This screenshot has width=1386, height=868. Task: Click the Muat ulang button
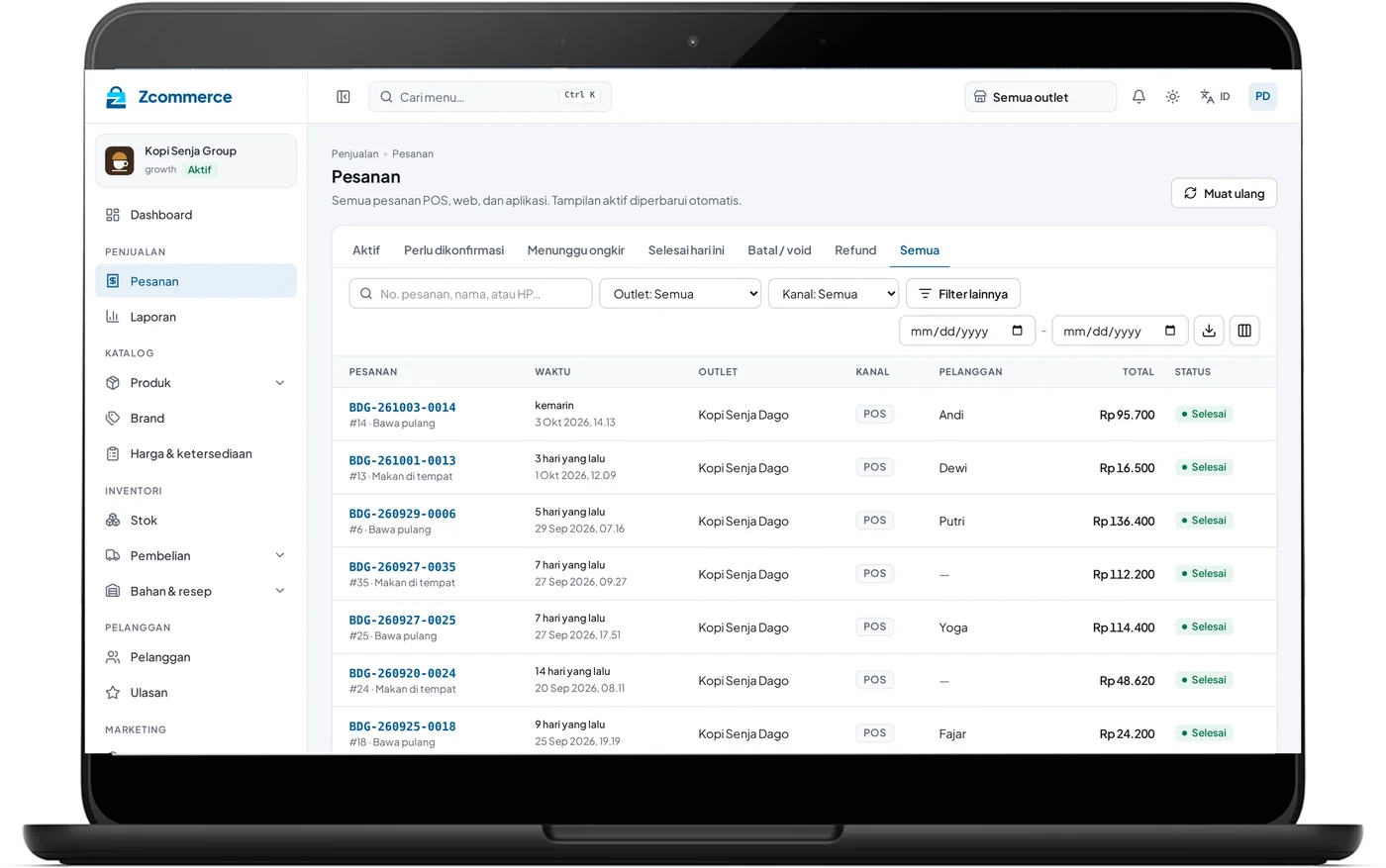click(x=1224, y=193)
